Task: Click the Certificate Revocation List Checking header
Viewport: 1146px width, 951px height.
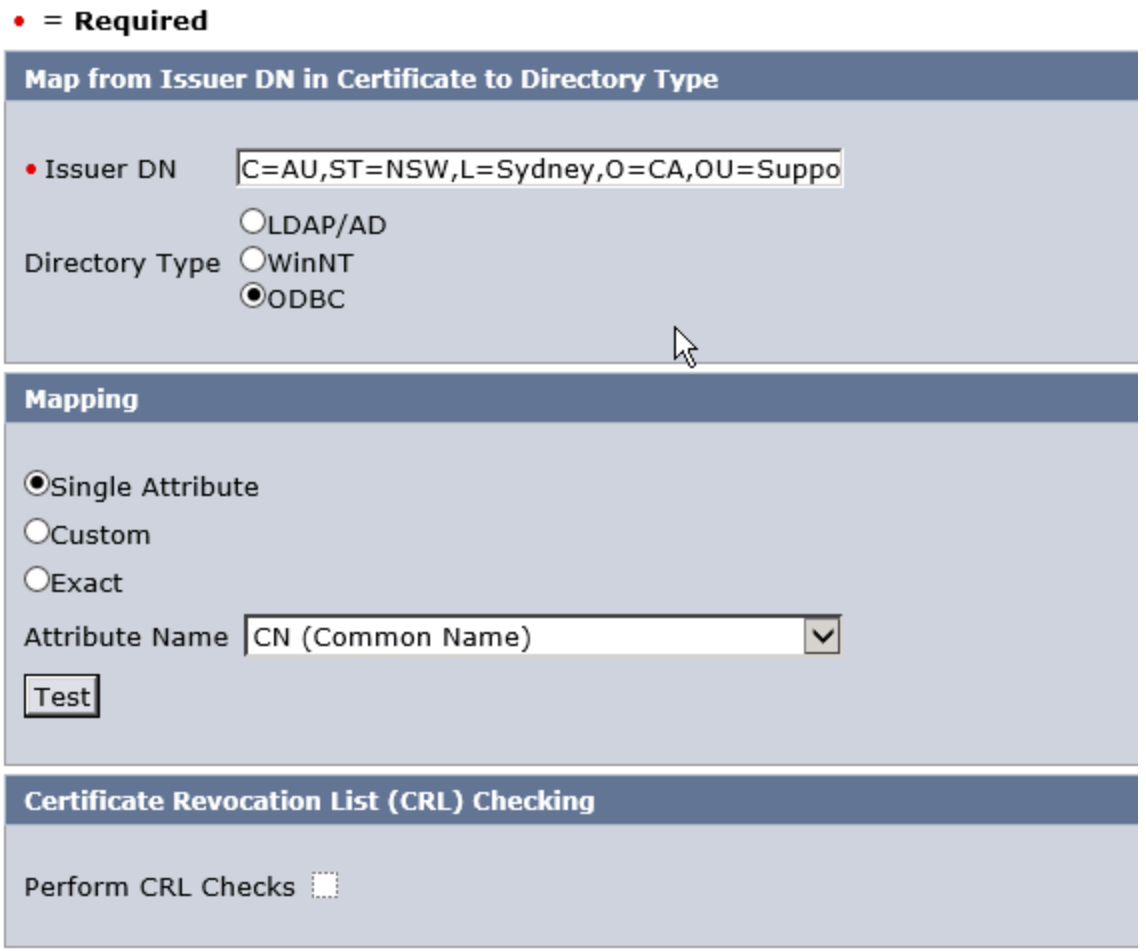Action: click(x=309, y=801)
